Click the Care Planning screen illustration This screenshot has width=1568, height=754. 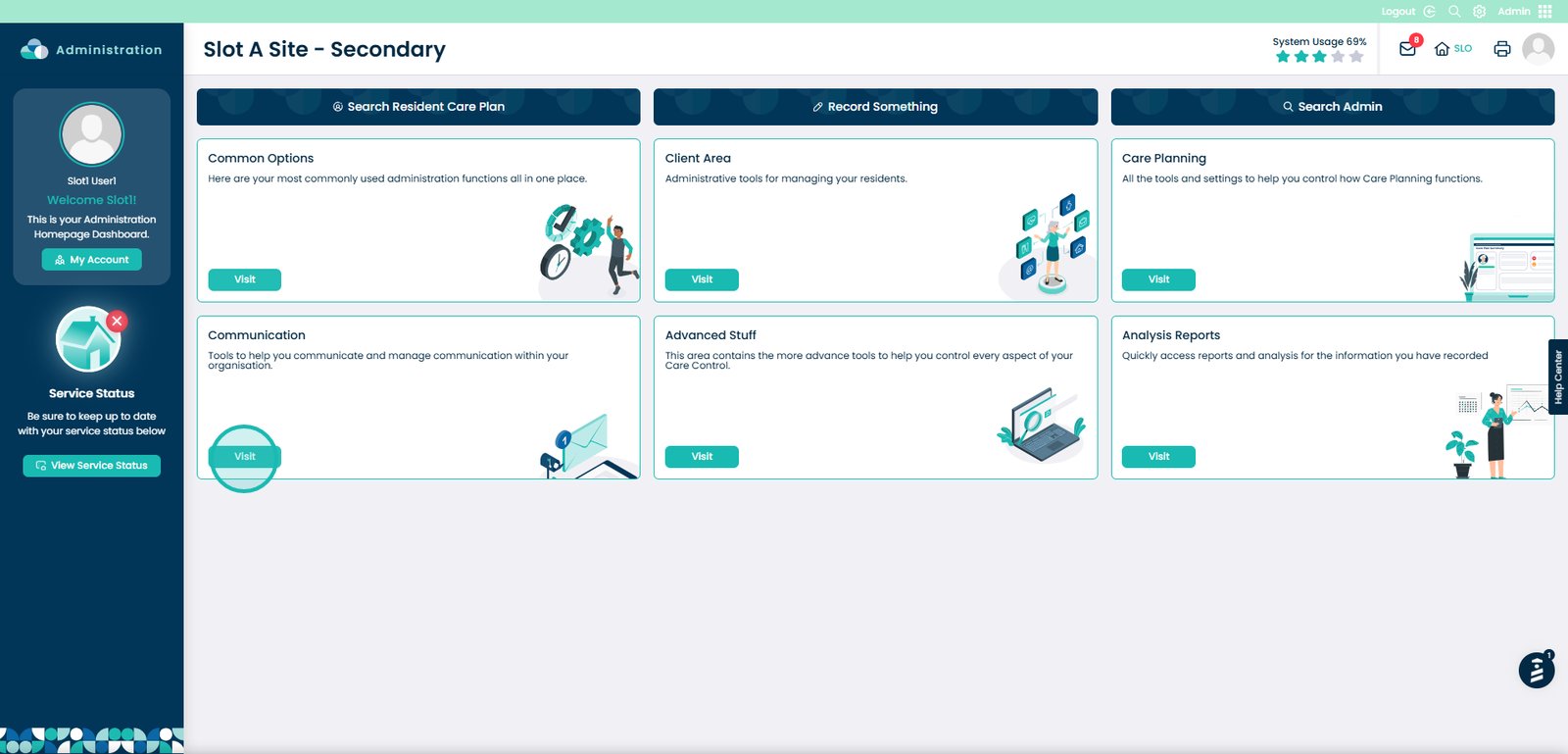(1506, 267)
